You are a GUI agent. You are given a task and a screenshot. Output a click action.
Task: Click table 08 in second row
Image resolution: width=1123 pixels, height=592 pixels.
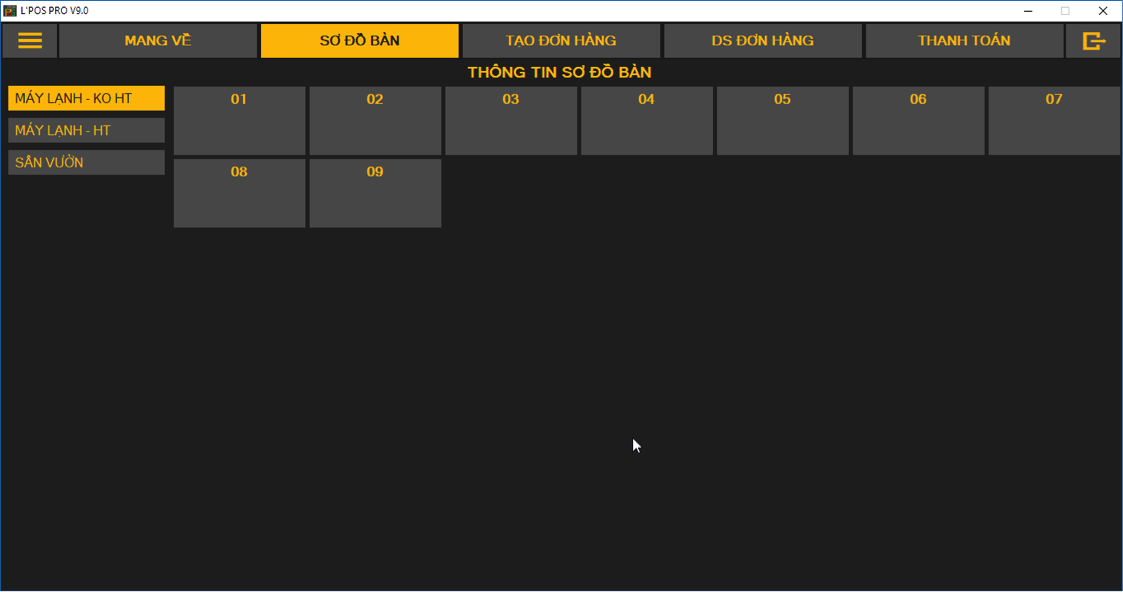pos(239,193)
